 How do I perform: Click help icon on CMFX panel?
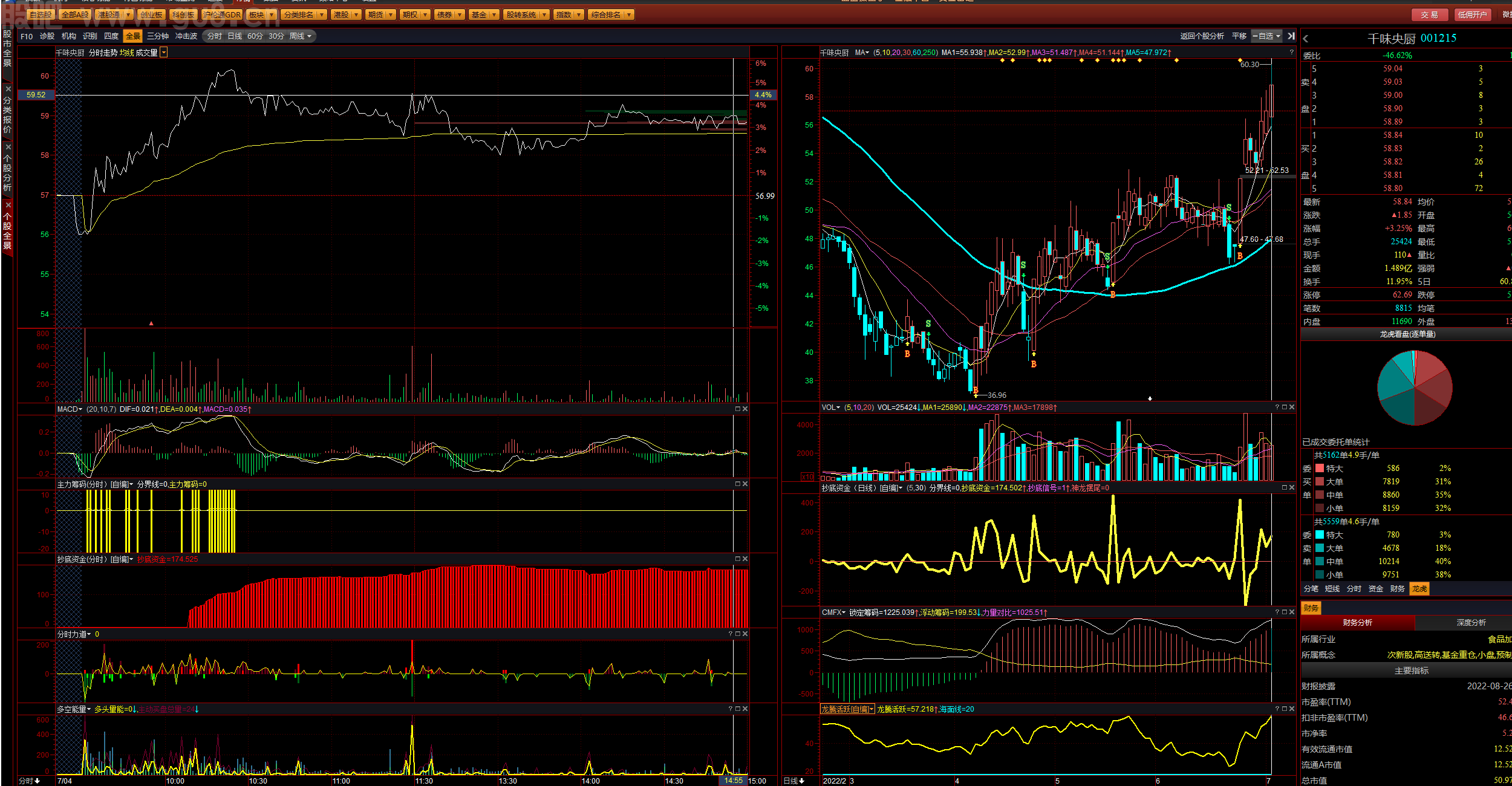pyautogui.click(x=1277, y=612)
